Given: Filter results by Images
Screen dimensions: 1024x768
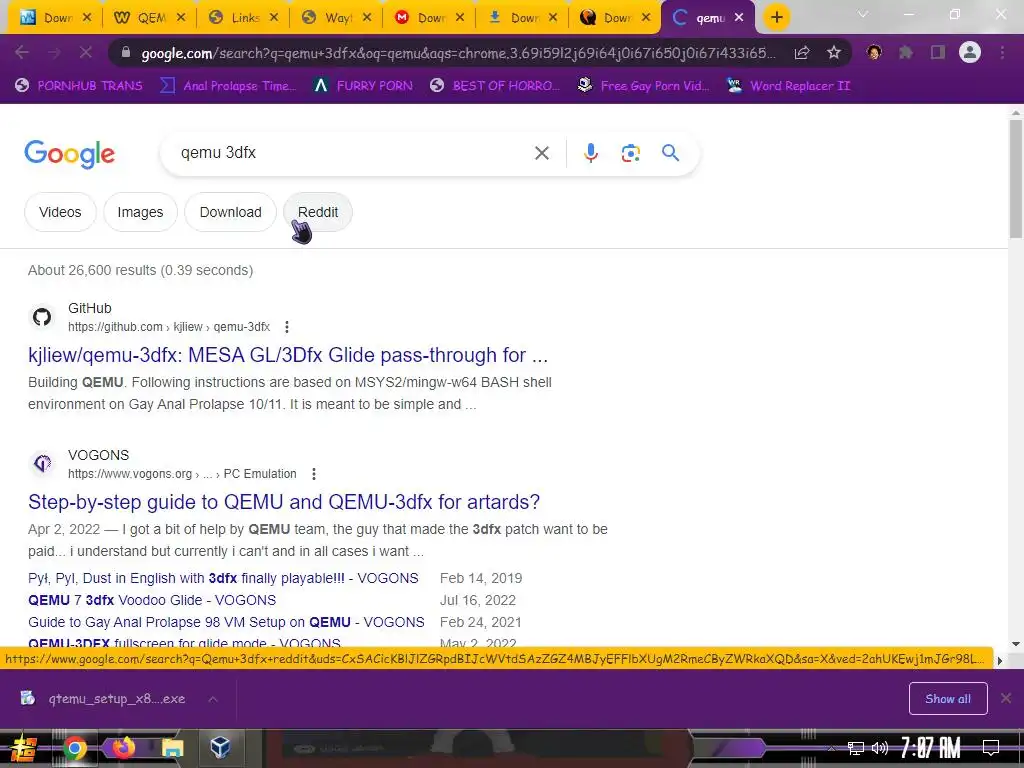Looking at the screenshot, I should (140, 212).
